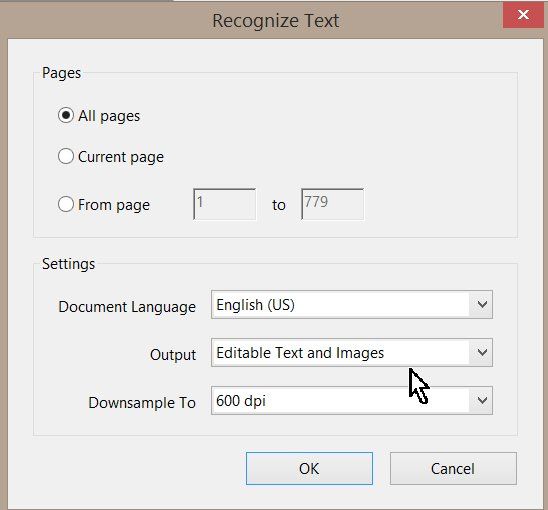This screenshot has width=548, height=510.
Task: Close the Recognize Text dialog
Action: click(x=523, y=15)
